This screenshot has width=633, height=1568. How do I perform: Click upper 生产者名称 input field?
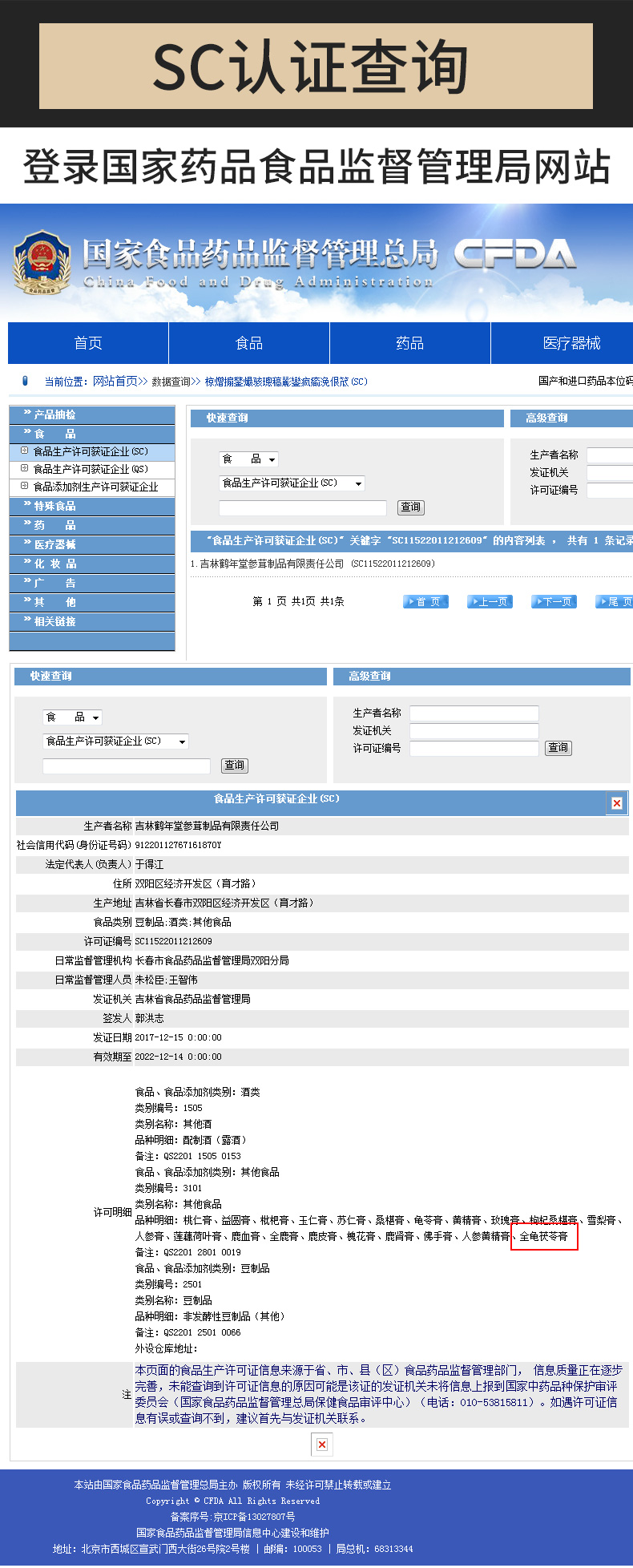tap(610, 455)
